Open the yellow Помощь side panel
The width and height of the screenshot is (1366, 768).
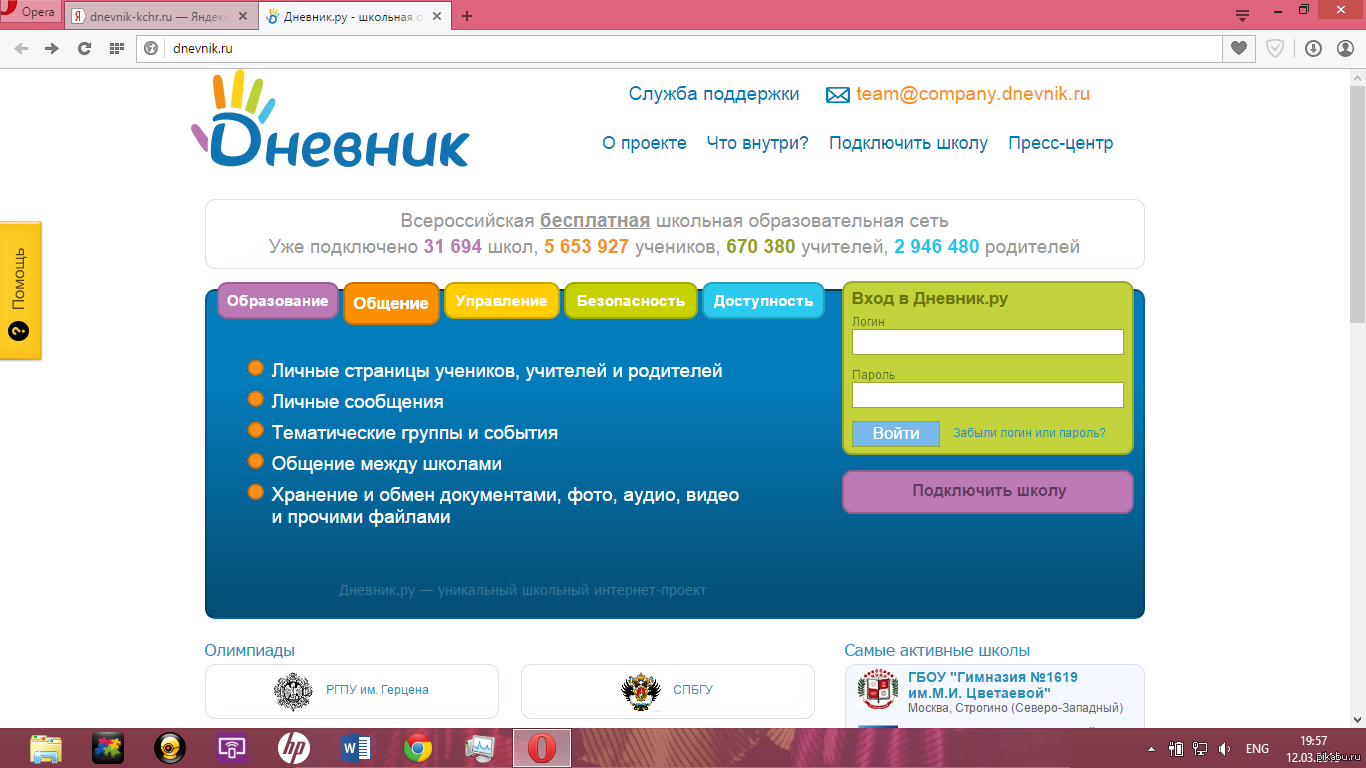coord(20,290)
